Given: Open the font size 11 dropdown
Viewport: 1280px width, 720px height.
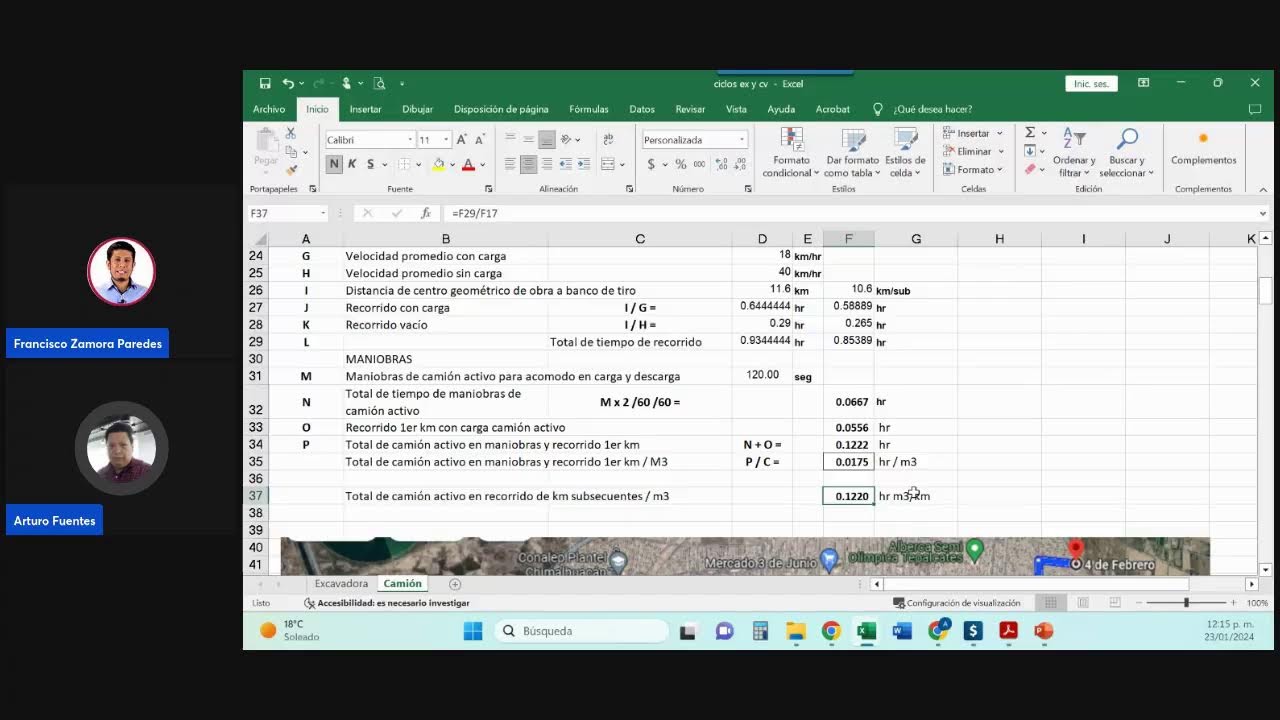Looking at the screenshot, I should 446,140.
